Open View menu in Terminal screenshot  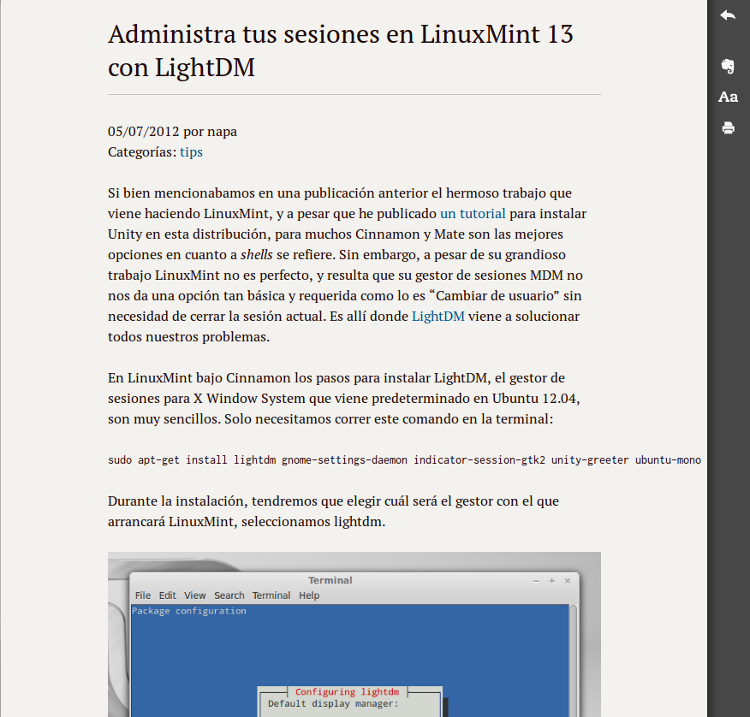pos(195,596)
